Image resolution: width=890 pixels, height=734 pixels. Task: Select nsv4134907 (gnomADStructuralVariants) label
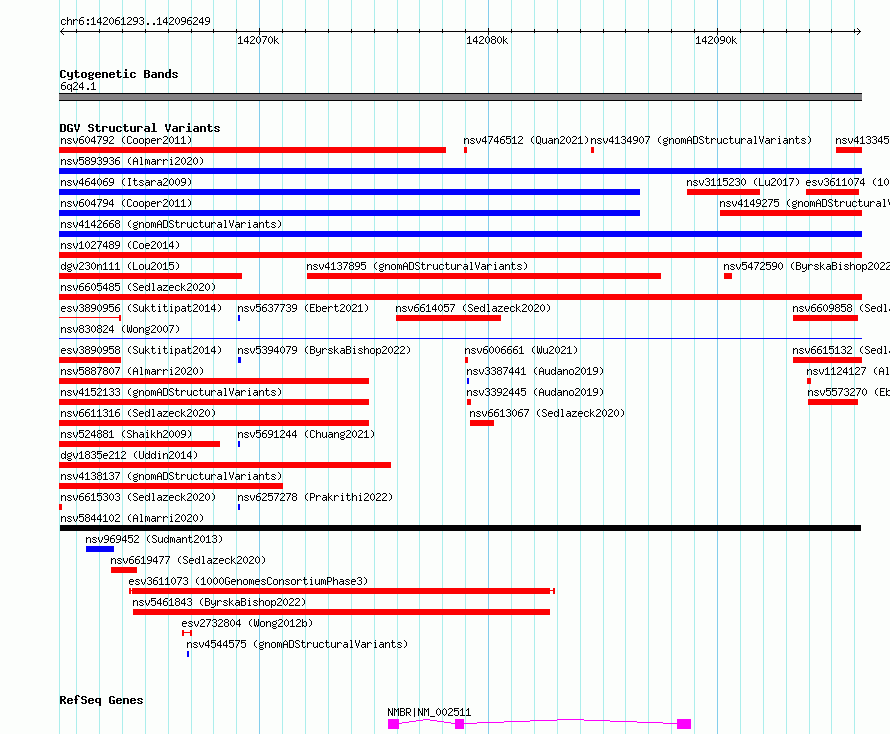(x=701, y=140)
